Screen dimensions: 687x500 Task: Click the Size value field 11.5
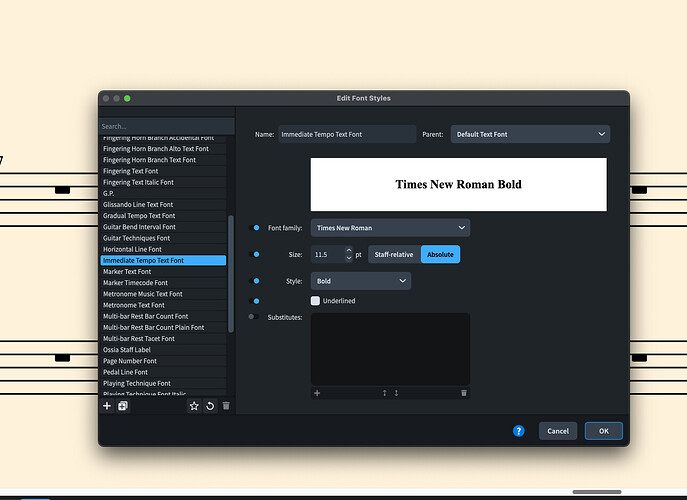pos(328,254)
